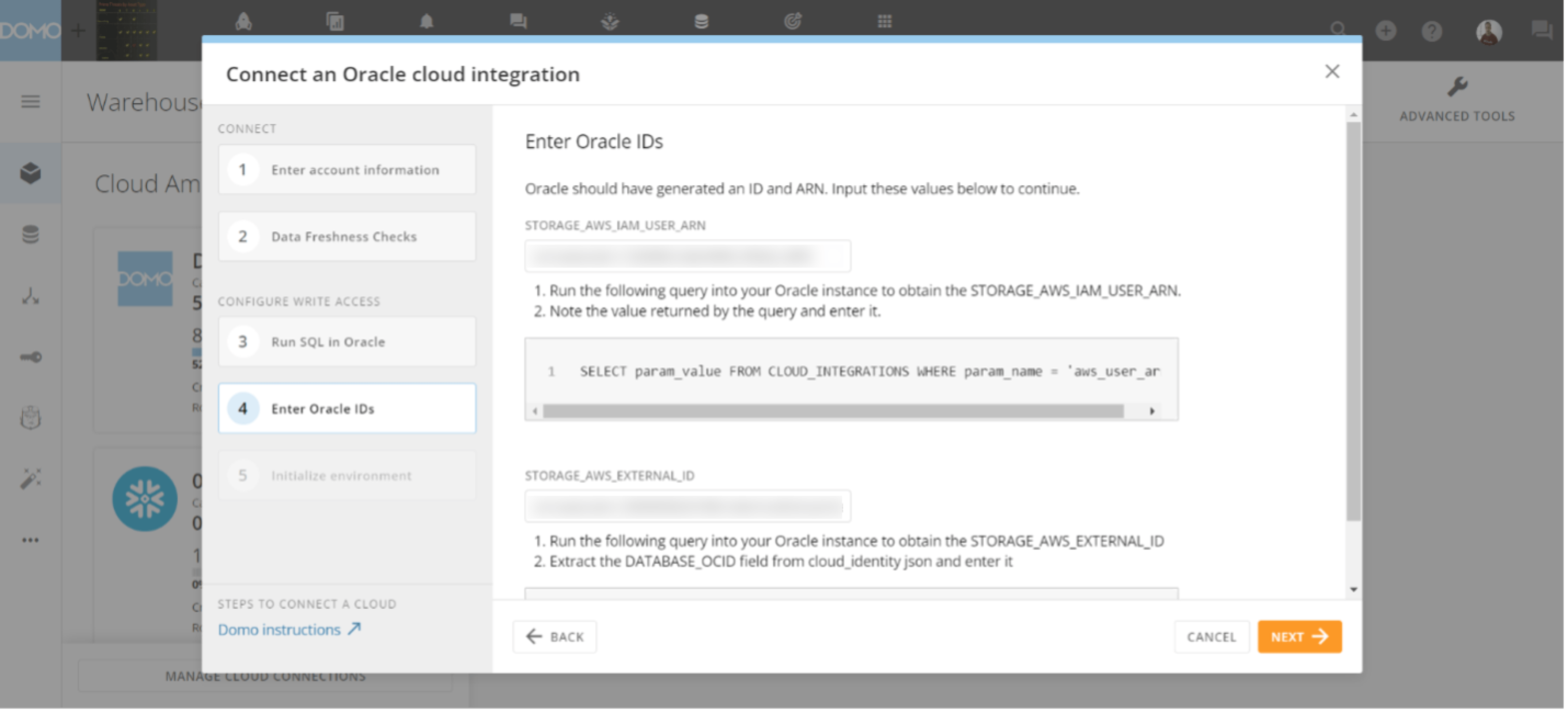
Task: Open the Data database icon in top navigation
Action: [x=701, y=22]
